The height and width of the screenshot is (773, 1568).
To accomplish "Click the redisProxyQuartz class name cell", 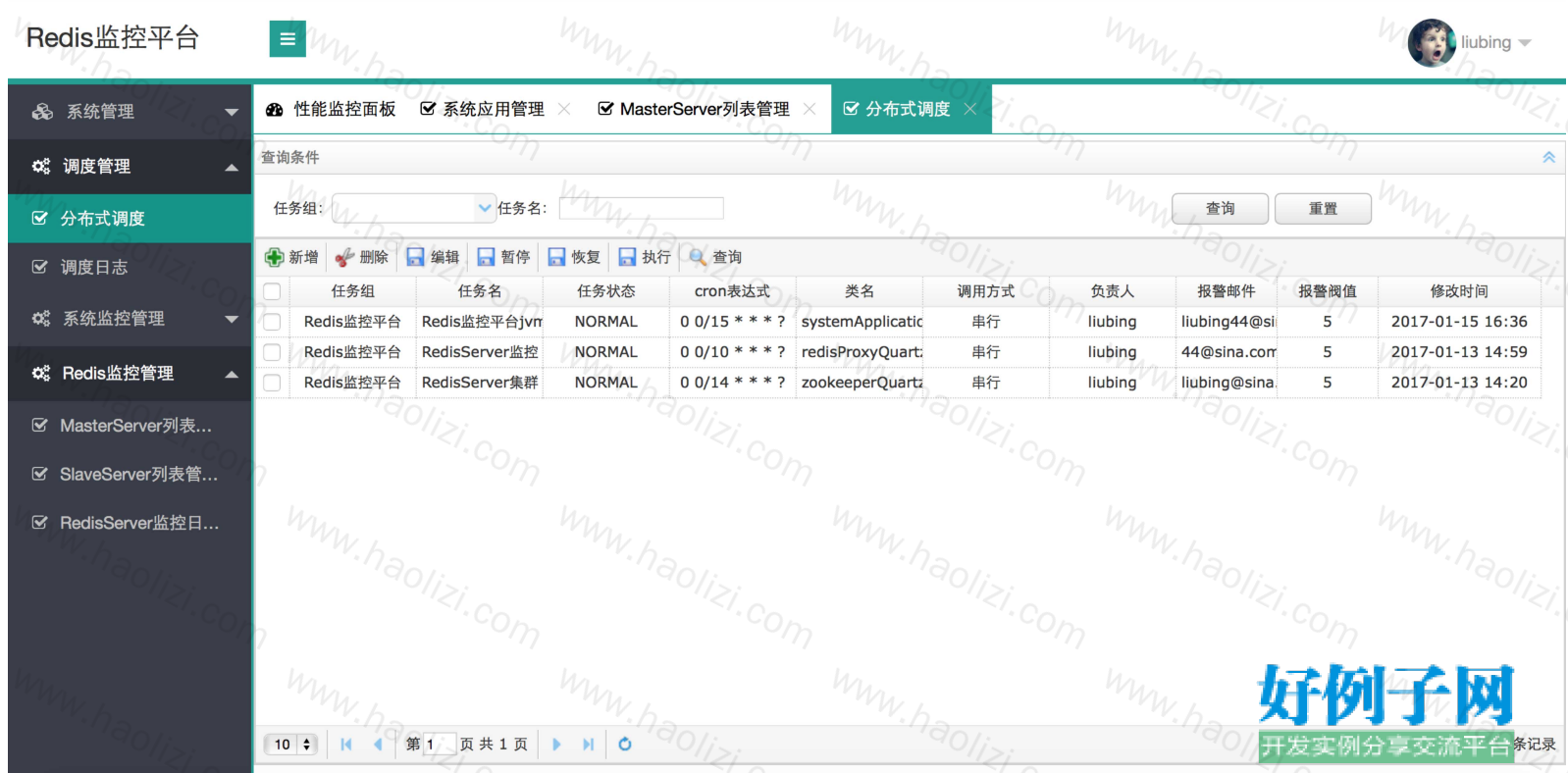I will point(860,352).
